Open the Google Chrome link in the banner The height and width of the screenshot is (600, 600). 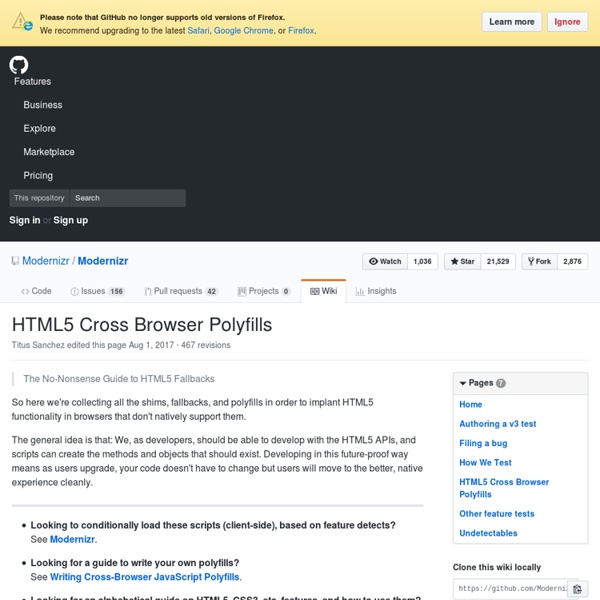pos(244,31)
